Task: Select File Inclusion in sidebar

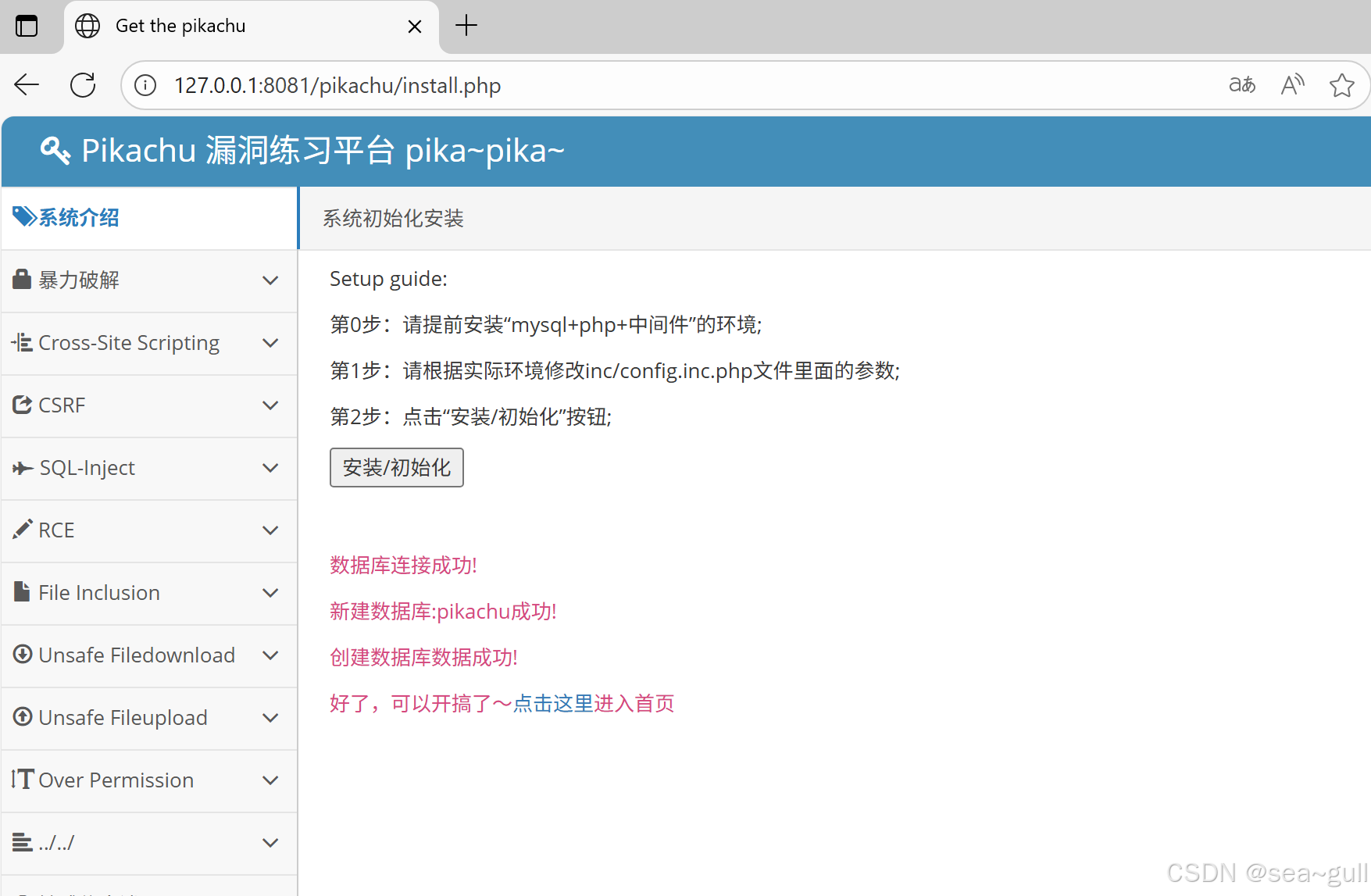Action: (x=149, y=593)
